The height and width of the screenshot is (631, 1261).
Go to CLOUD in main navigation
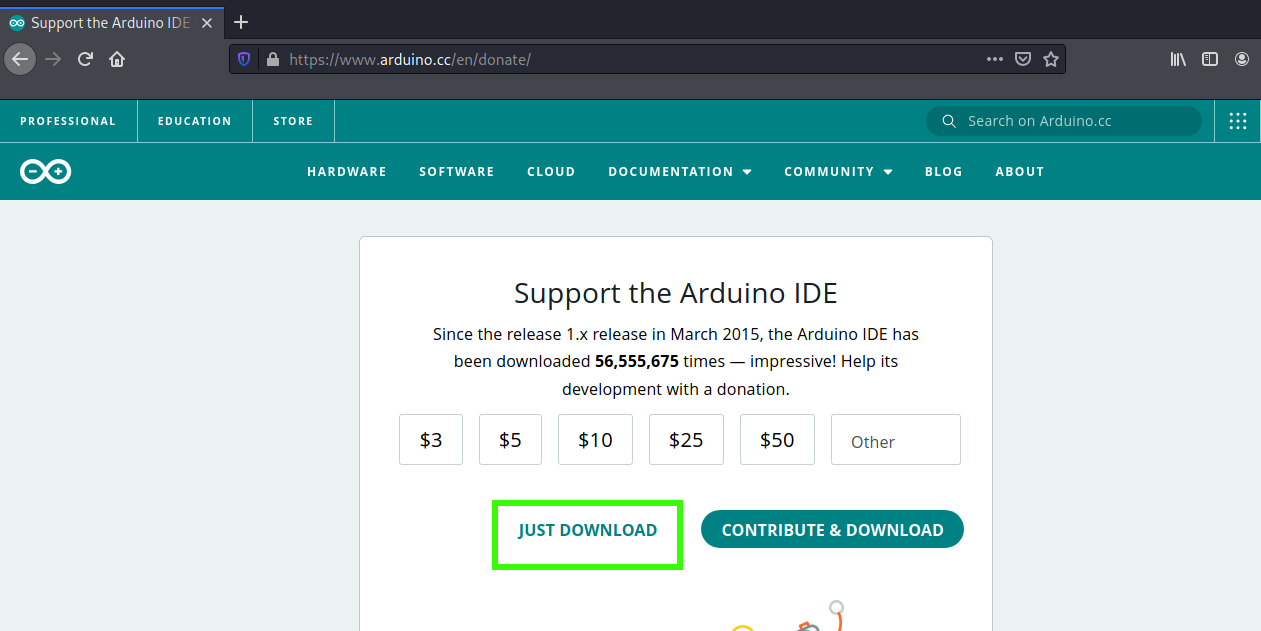pyautogui.click(x=551, y=172)
